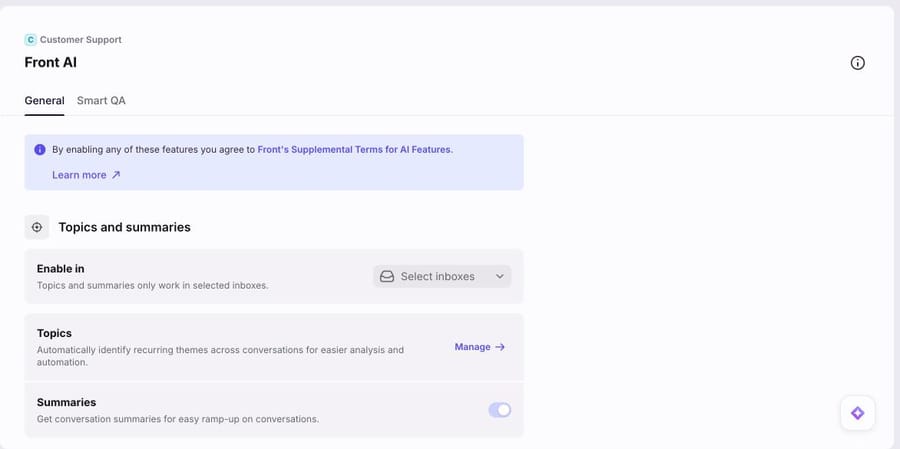
Task: Open the info icon next to Front AI
Action: point(858,63)
